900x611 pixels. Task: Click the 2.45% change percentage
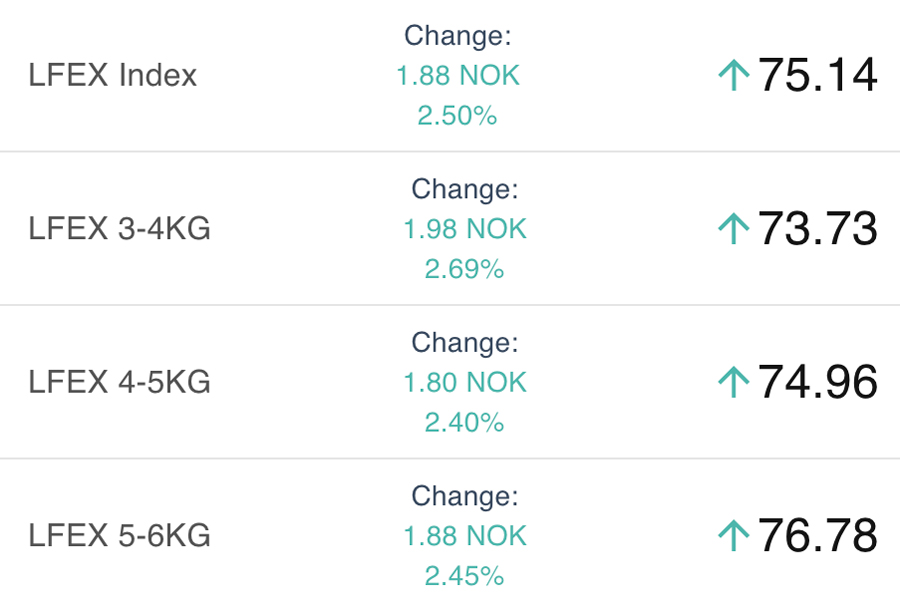click(x=464, y=576)
